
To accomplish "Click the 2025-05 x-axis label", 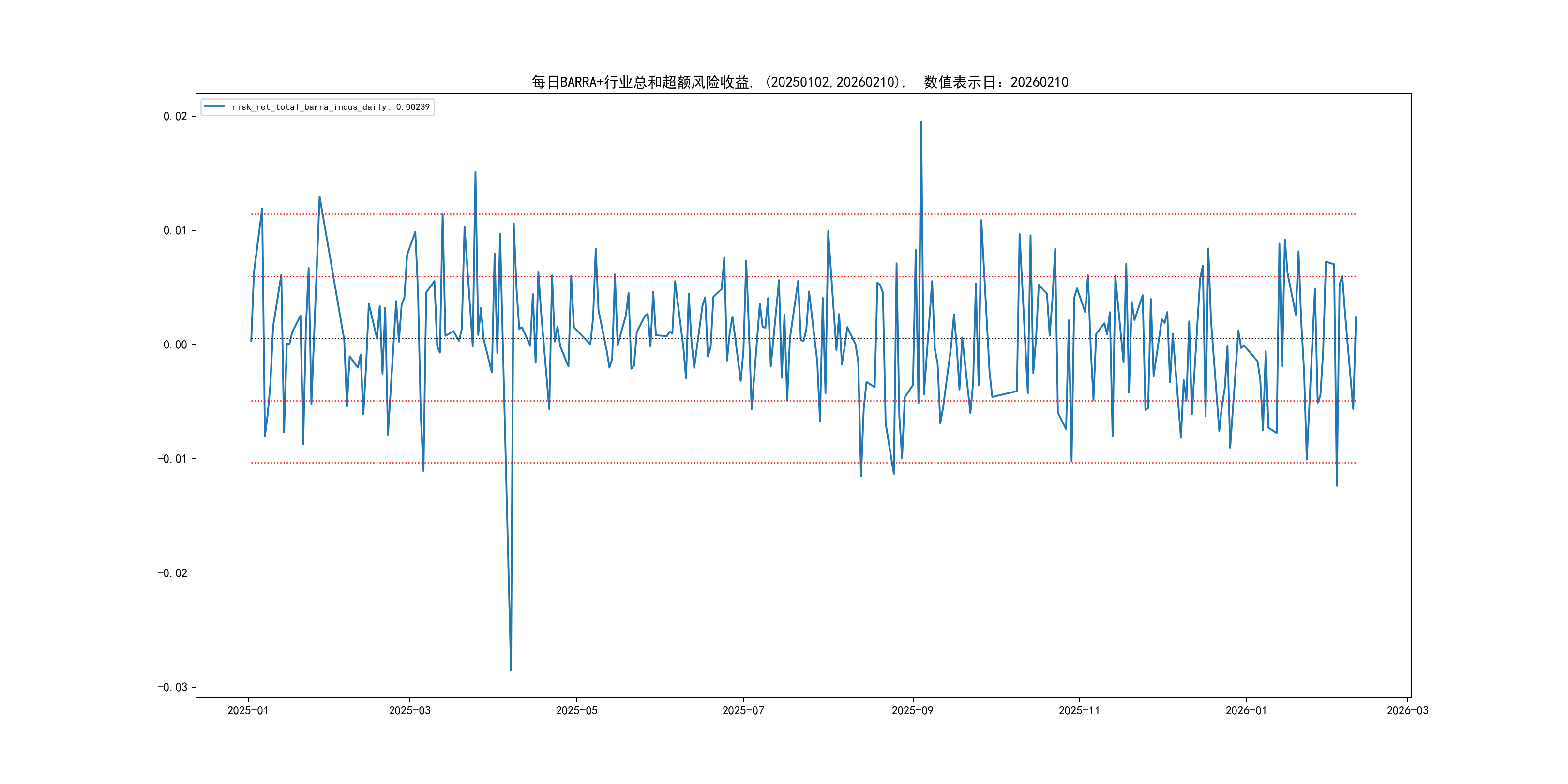I will [x=576, y=710].
